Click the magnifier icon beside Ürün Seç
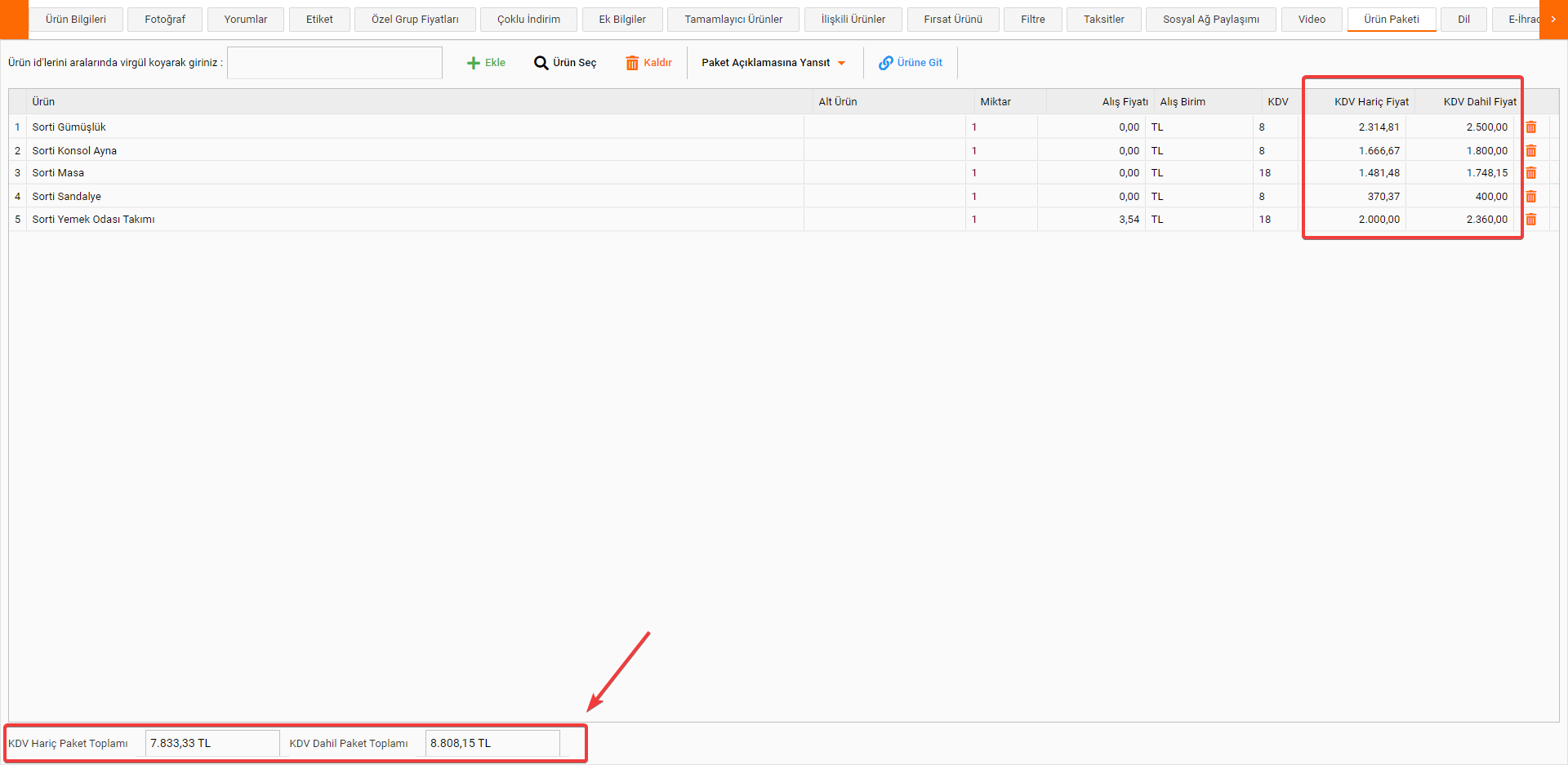The image size is (1568, 765). point(541,63)
